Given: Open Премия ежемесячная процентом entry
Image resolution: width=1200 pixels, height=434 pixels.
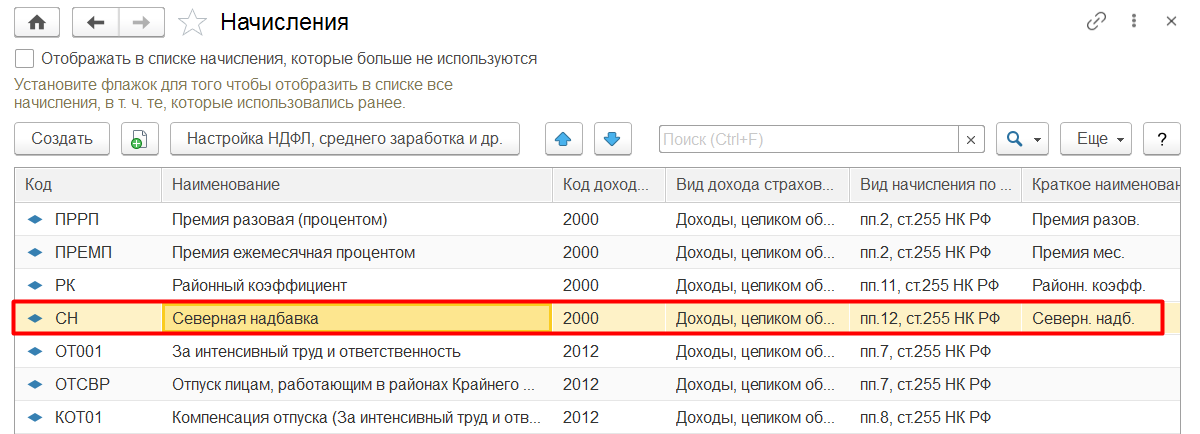Looking at the screenshot, I should tap(357, 252).
